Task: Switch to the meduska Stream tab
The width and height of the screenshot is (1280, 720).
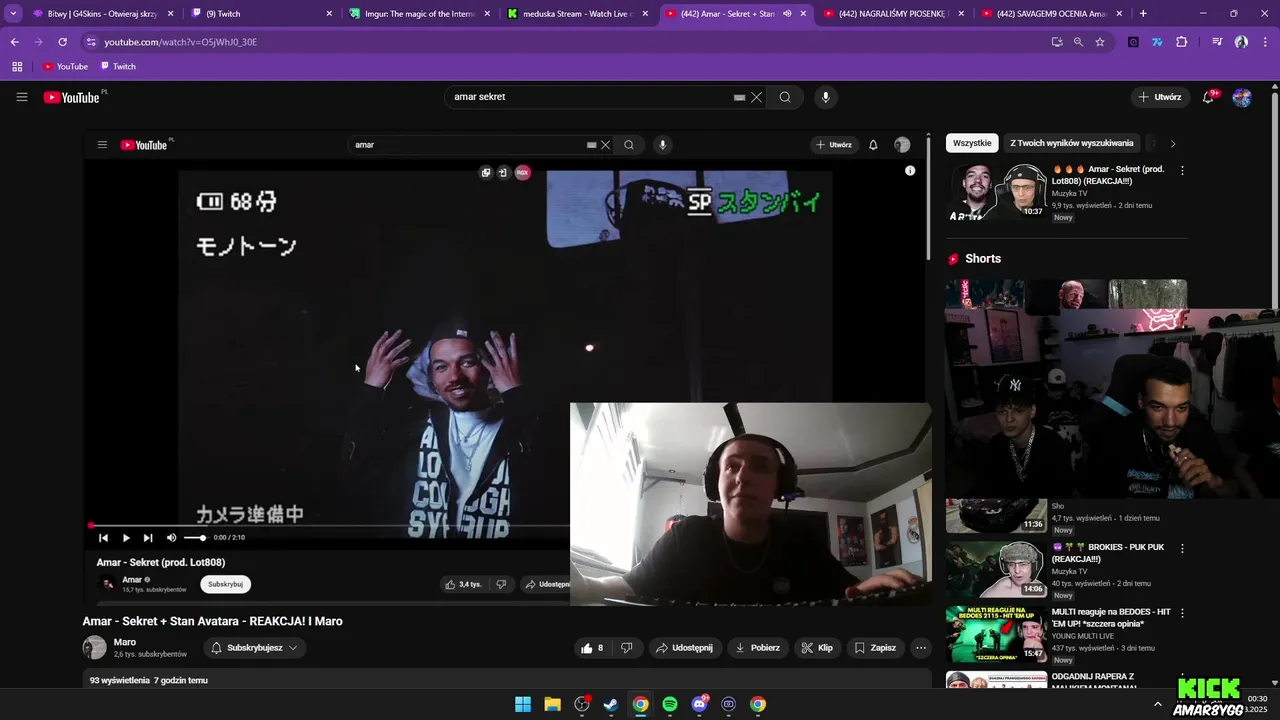Action: pos(578,14)
